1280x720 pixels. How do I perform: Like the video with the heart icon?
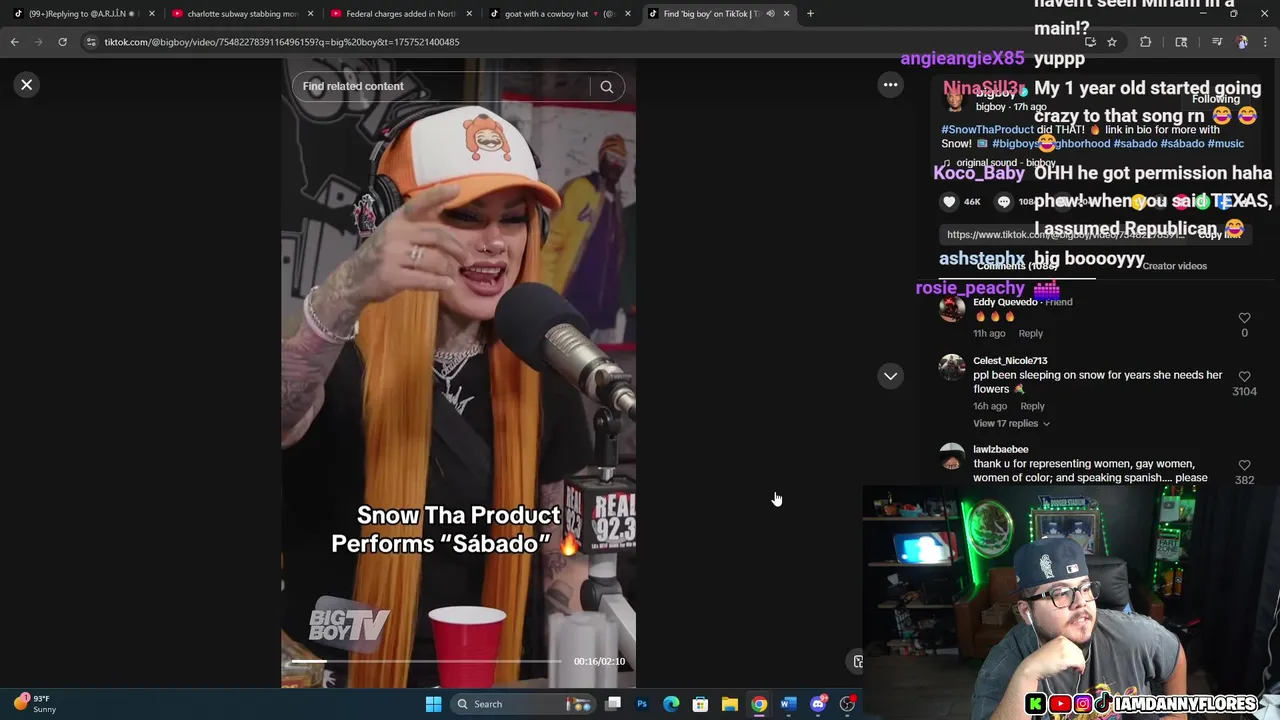[x=949, y=202]
